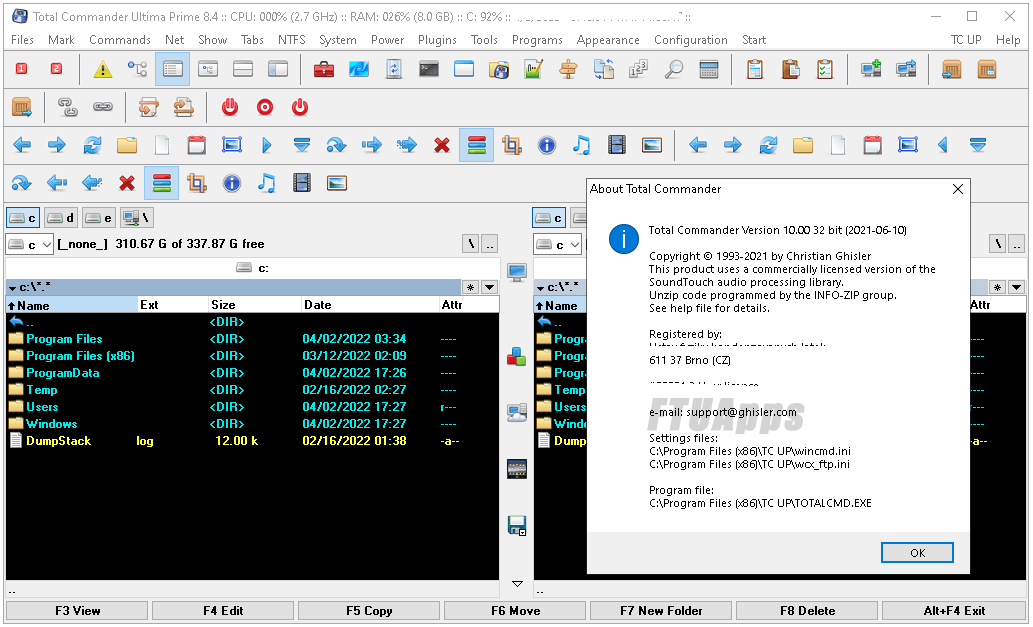Open the red toolbox icon
Viewport: 1033px width, 627px height.
(x=323, y=69)
